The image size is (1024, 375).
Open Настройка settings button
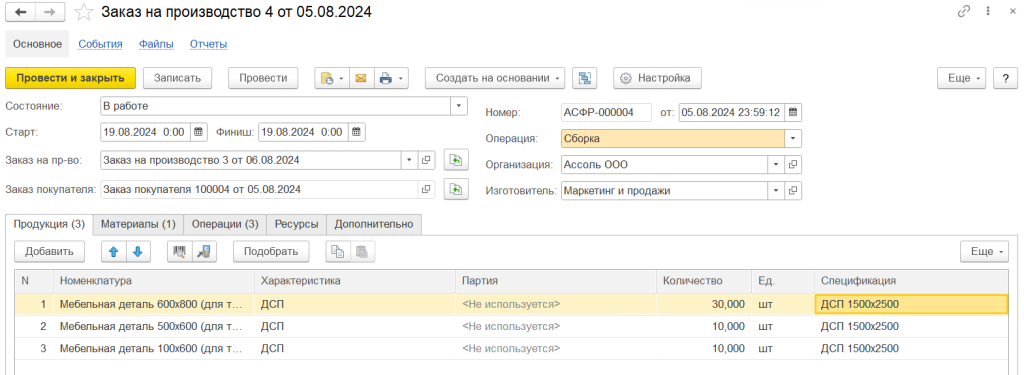point(657,78)
